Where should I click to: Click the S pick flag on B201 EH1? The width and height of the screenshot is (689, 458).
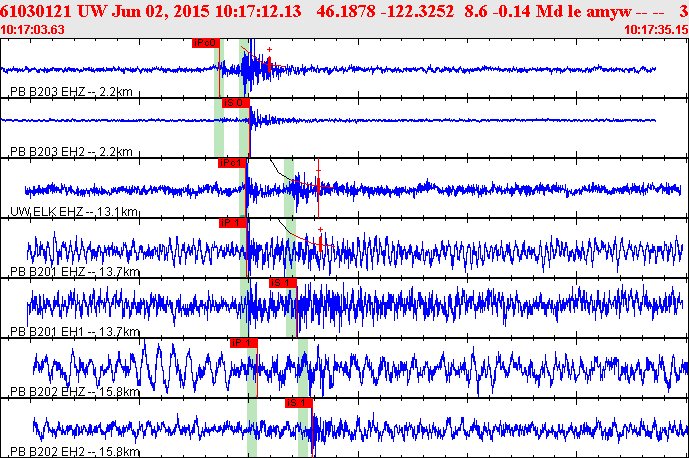[x=284, y=283]
